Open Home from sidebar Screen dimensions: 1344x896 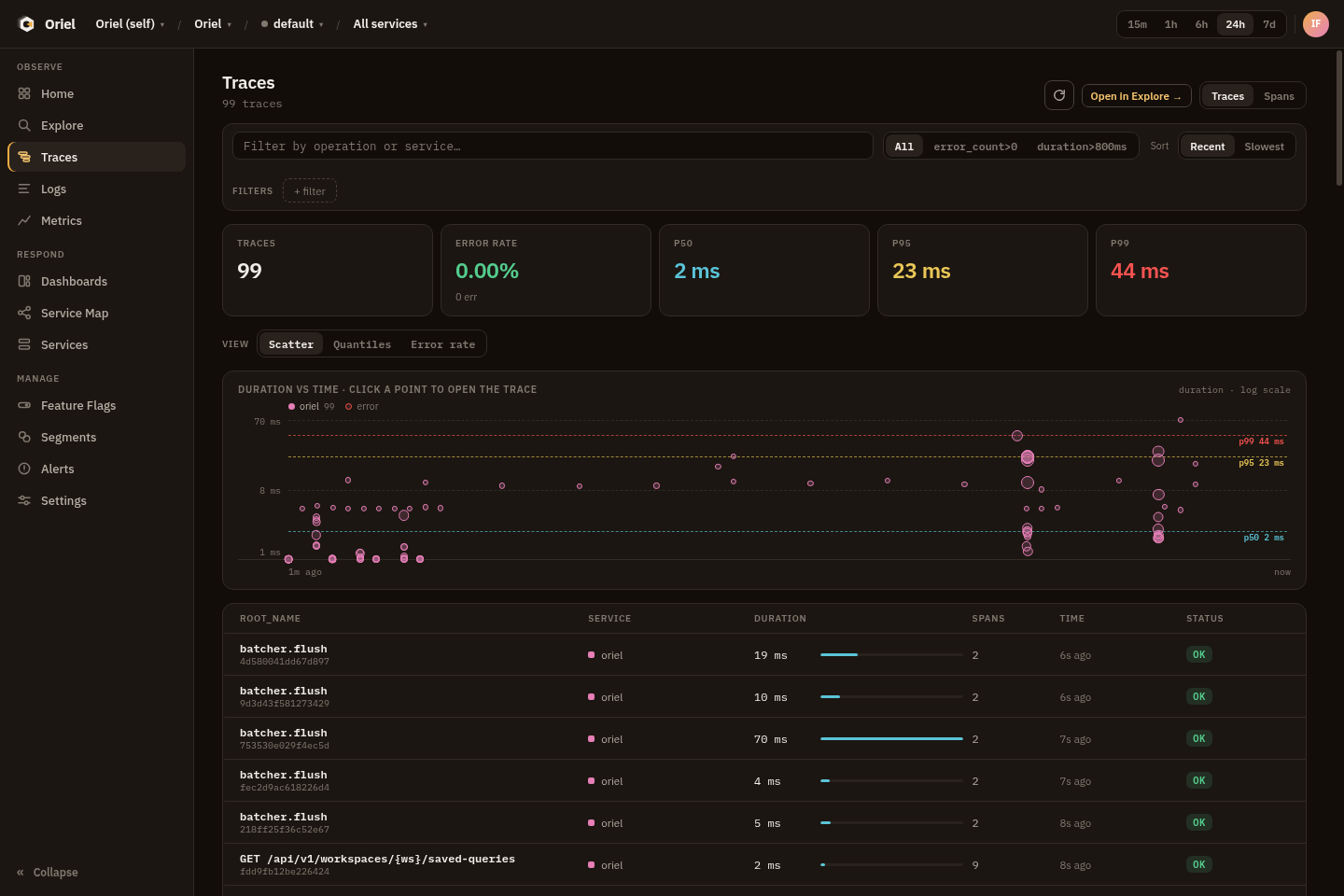(x=96, y=93)
